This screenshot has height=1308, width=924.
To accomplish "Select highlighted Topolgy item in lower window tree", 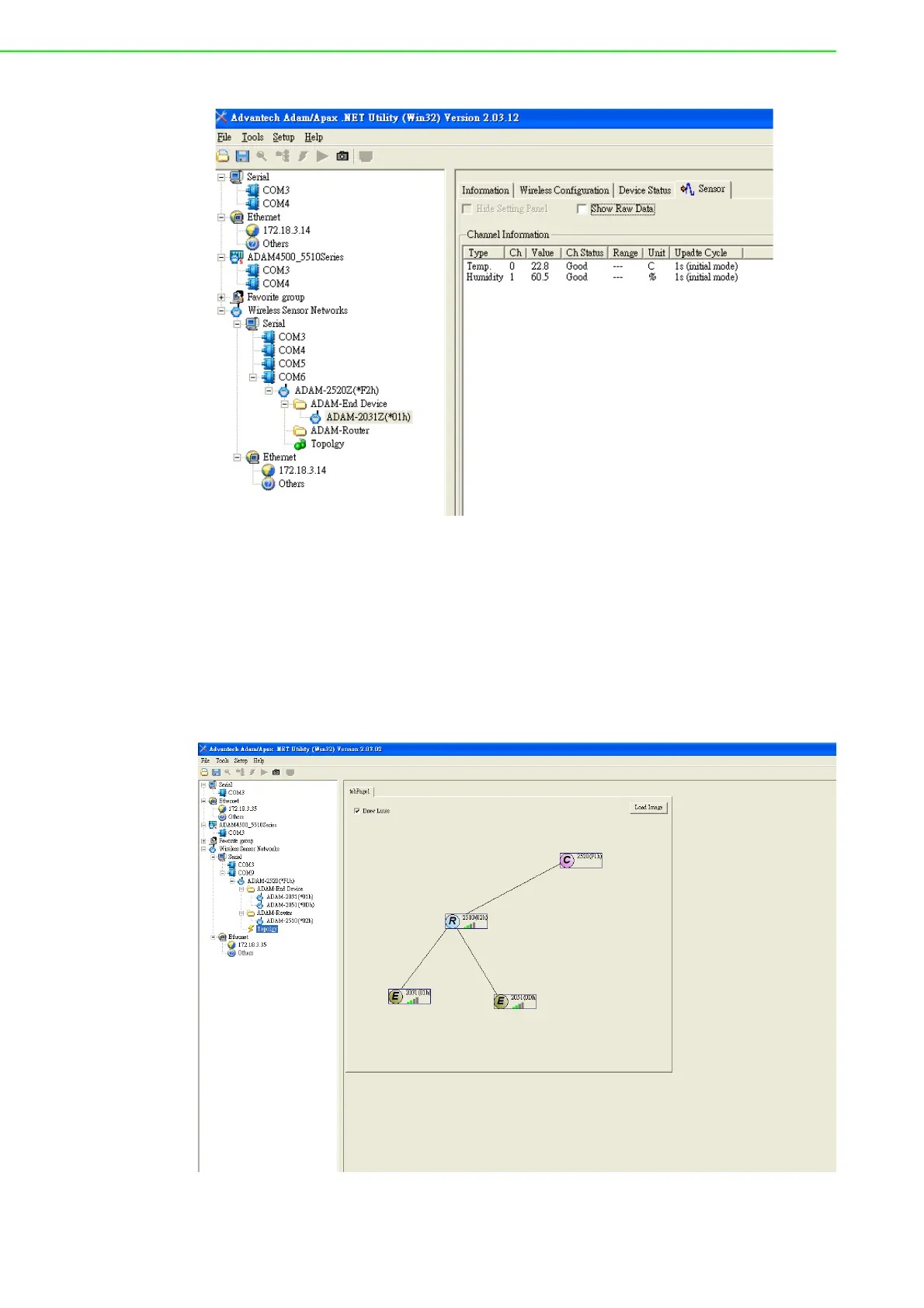I will 267,929.
